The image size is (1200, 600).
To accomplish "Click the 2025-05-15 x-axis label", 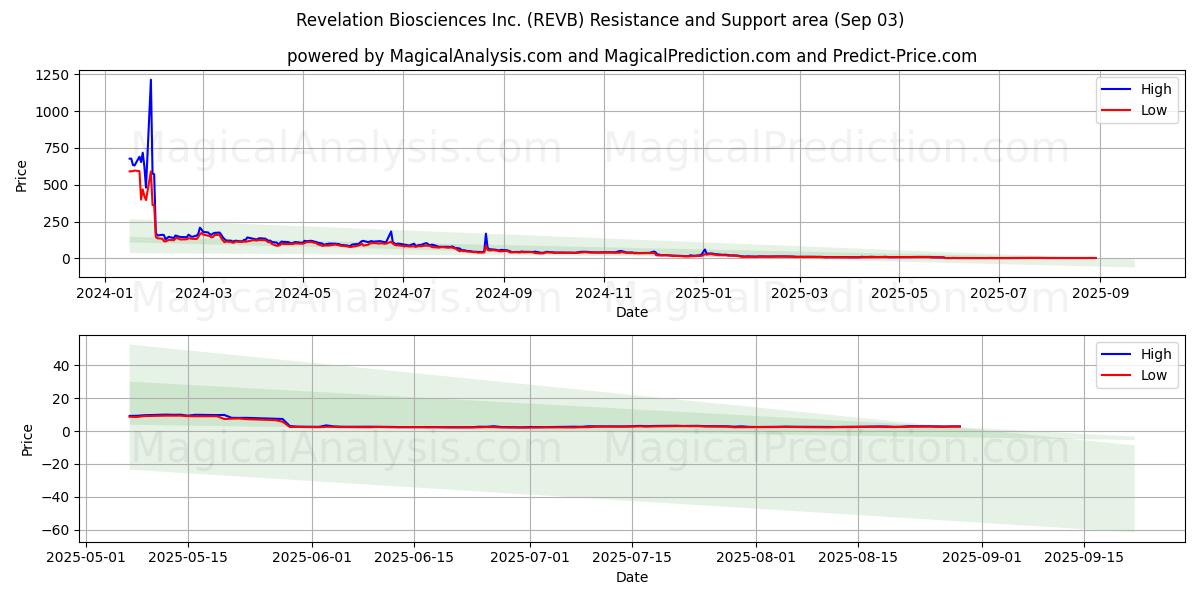I will 189,558.
